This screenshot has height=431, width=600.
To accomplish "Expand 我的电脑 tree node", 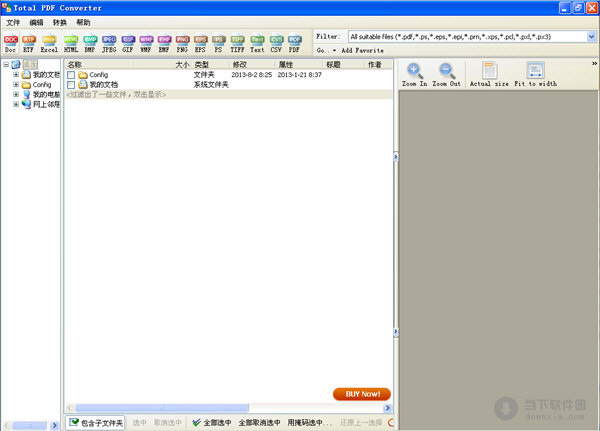I will point(16,94).
